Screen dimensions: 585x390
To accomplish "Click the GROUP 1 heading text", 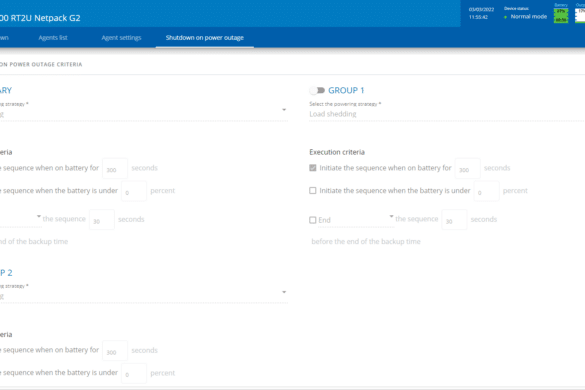I will point(346,90).
